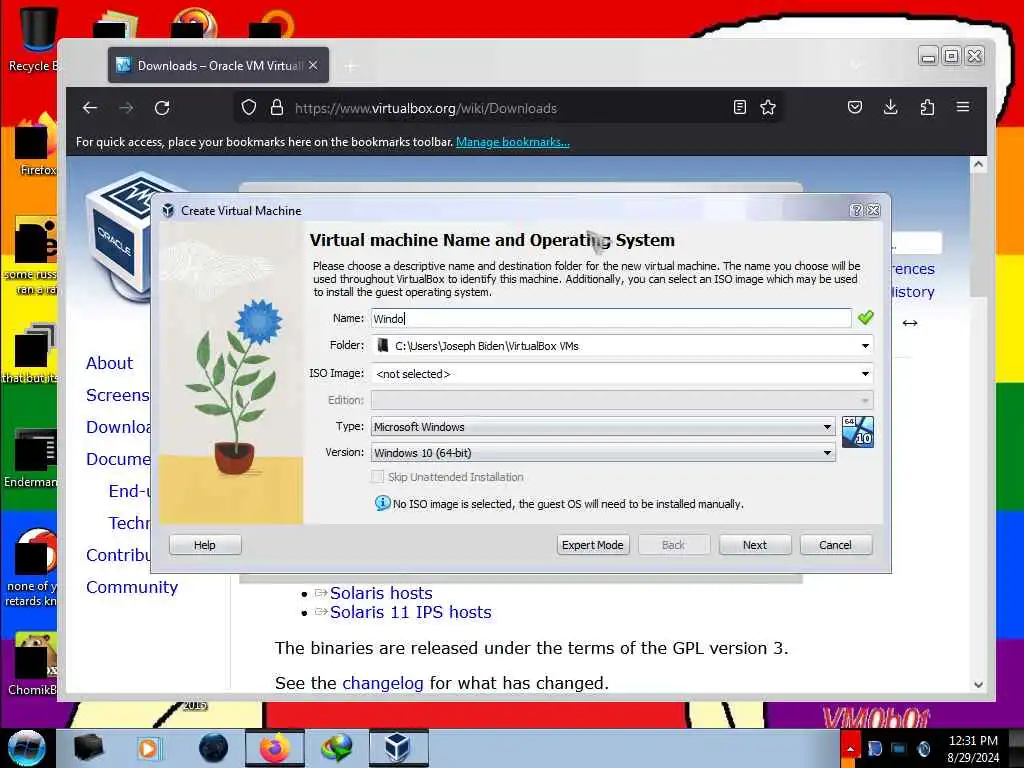Open the changelog link
This screenshot has height=768, width=1024.
tap(383, 683)
